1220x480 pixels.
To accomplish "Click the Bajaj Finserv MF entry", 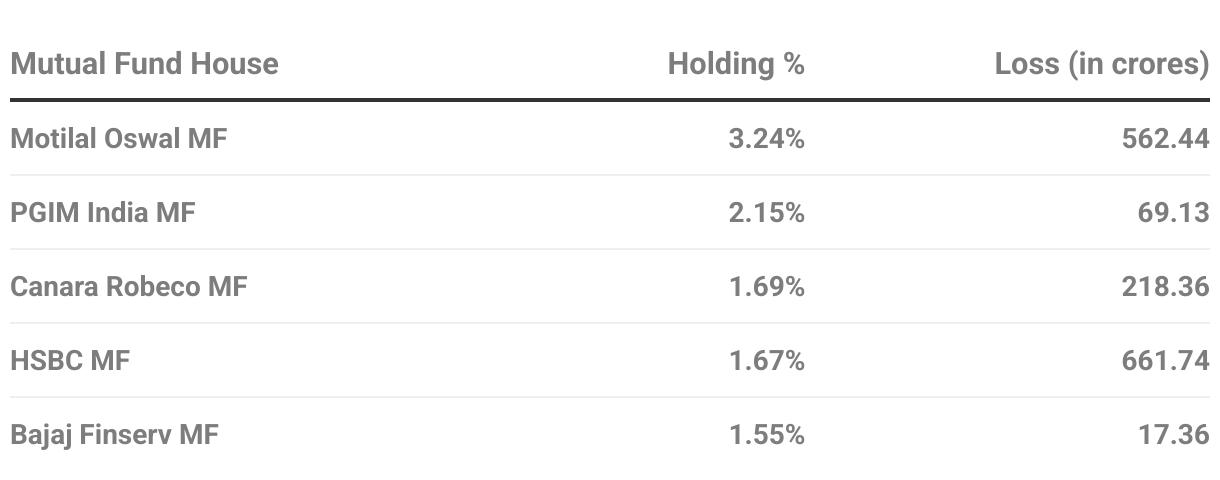I will click(114, 435).
